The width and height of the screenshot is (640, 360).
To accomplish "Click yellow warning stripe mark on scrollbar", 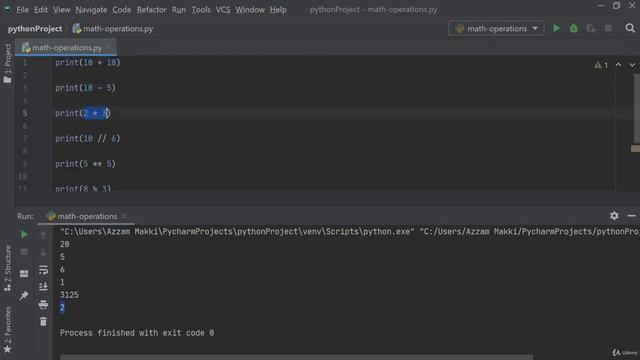I will 635,149.
